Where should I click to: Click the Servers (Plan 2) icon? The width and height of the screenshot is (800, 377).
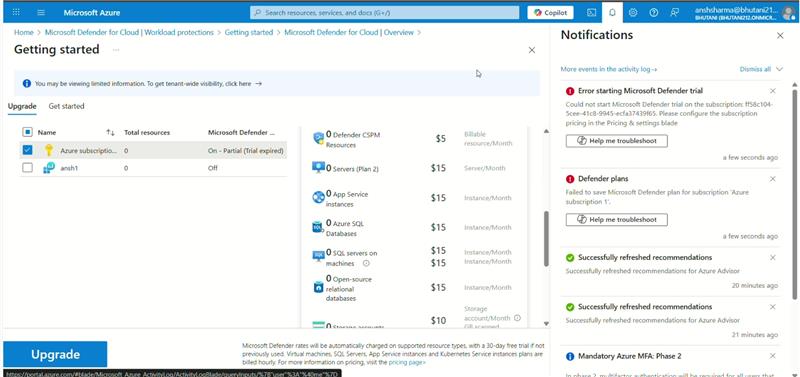click(318, 167)
